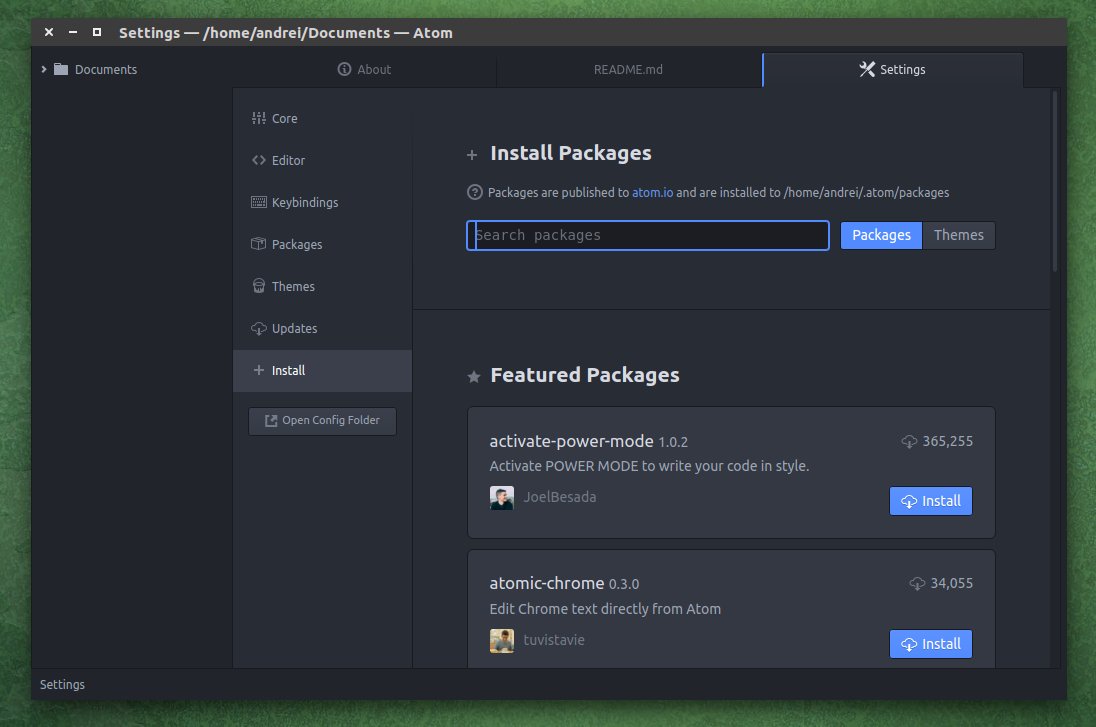Install the activate-power-mode package
Viewport: 1096px width, 727px height.
coord(930,500)
